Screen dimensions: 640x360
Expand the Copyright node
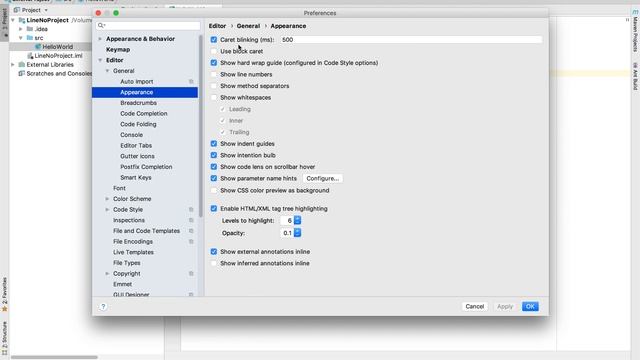point(107,273)
